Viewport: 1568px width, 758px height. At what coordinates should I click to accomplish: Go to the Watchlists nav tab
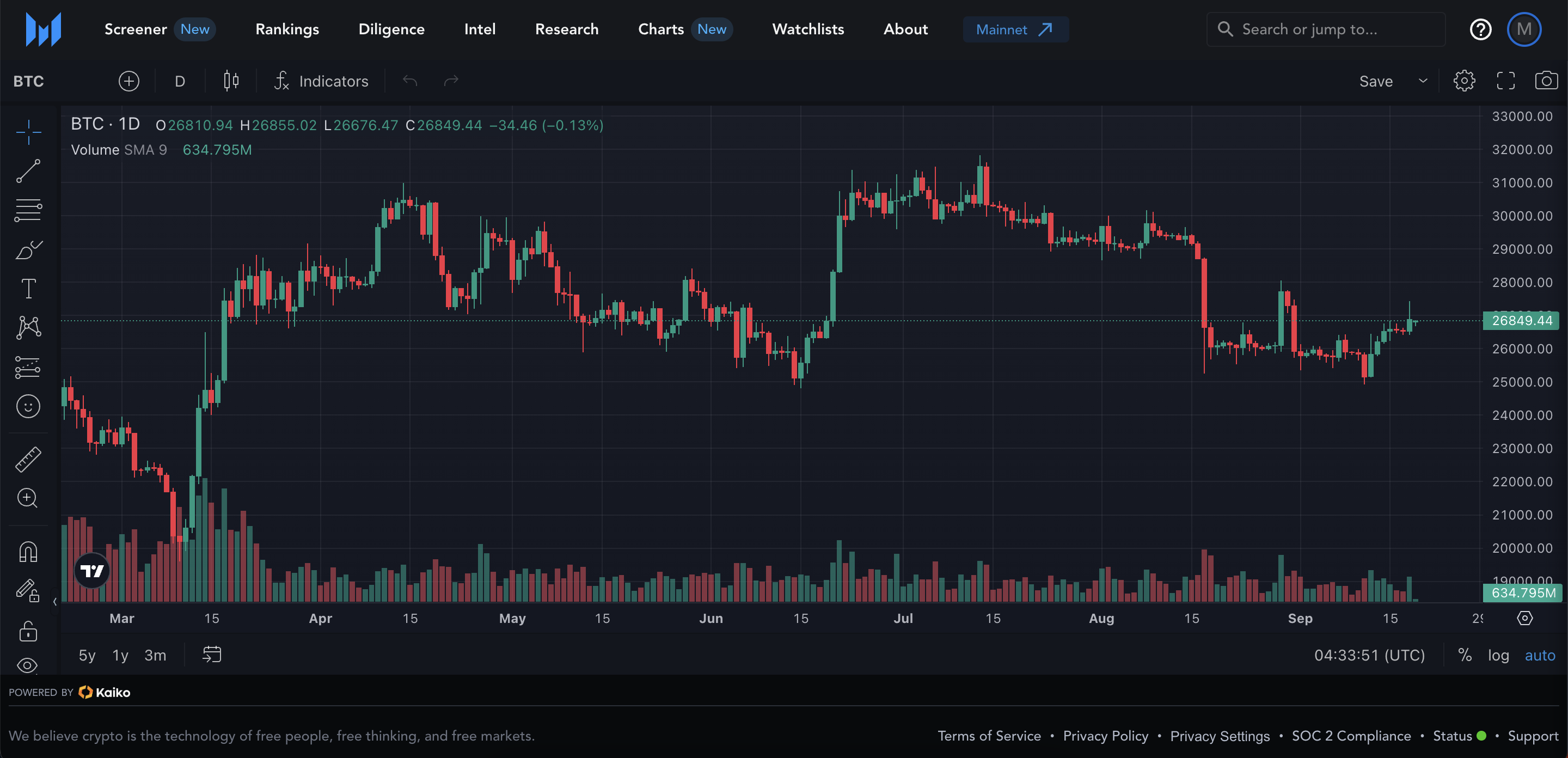click(x=808, y=29)
